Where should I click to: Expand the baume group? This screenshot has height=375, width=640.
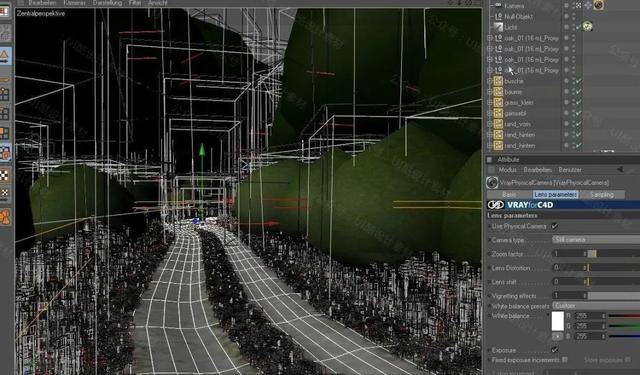point(490,92)
